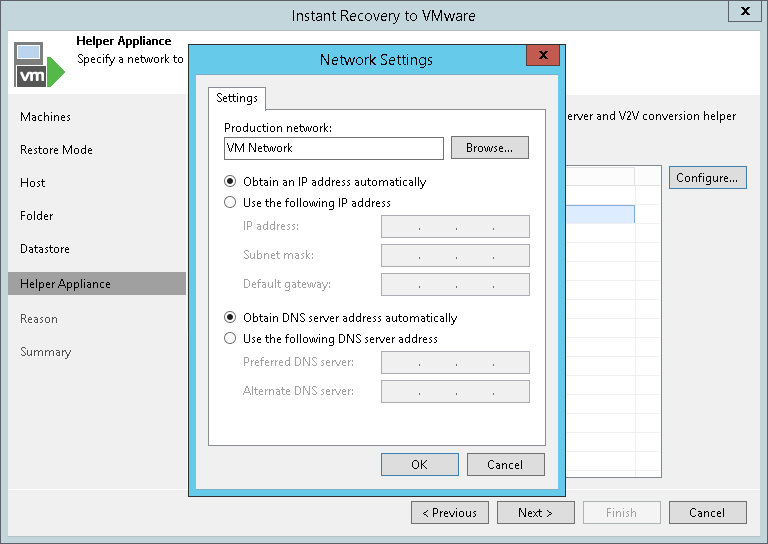Cancel the Instant Recovery wizard
The height and width of the screenshot is (544, 768).
click(708, 513)
